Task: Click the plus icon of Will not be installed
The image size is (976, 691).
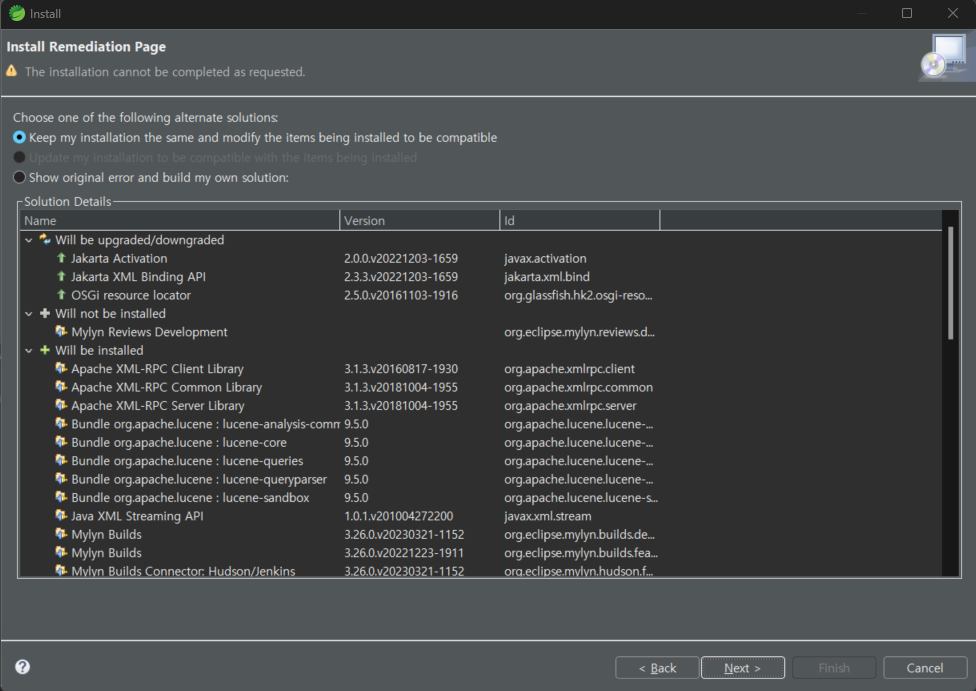Action: 45,313
